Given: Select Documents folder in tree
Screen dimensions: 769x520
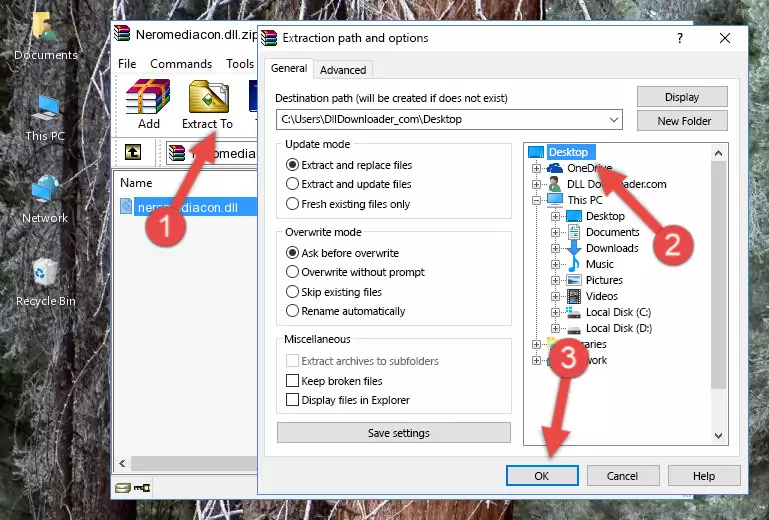Looking at the screenshot, I should coord(613,232).
